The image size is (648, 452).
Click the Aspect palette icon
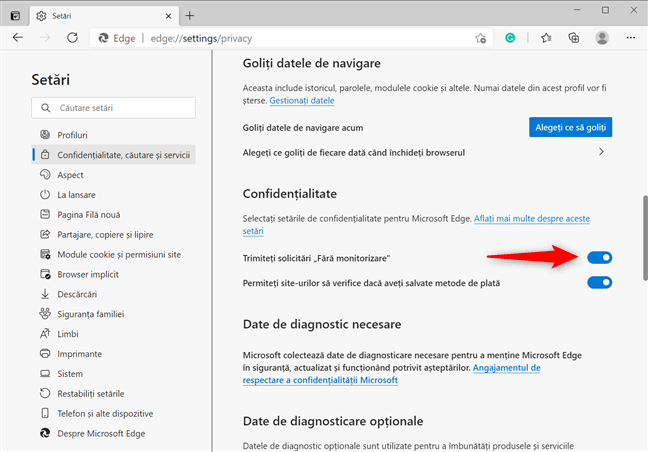(45, 174)
